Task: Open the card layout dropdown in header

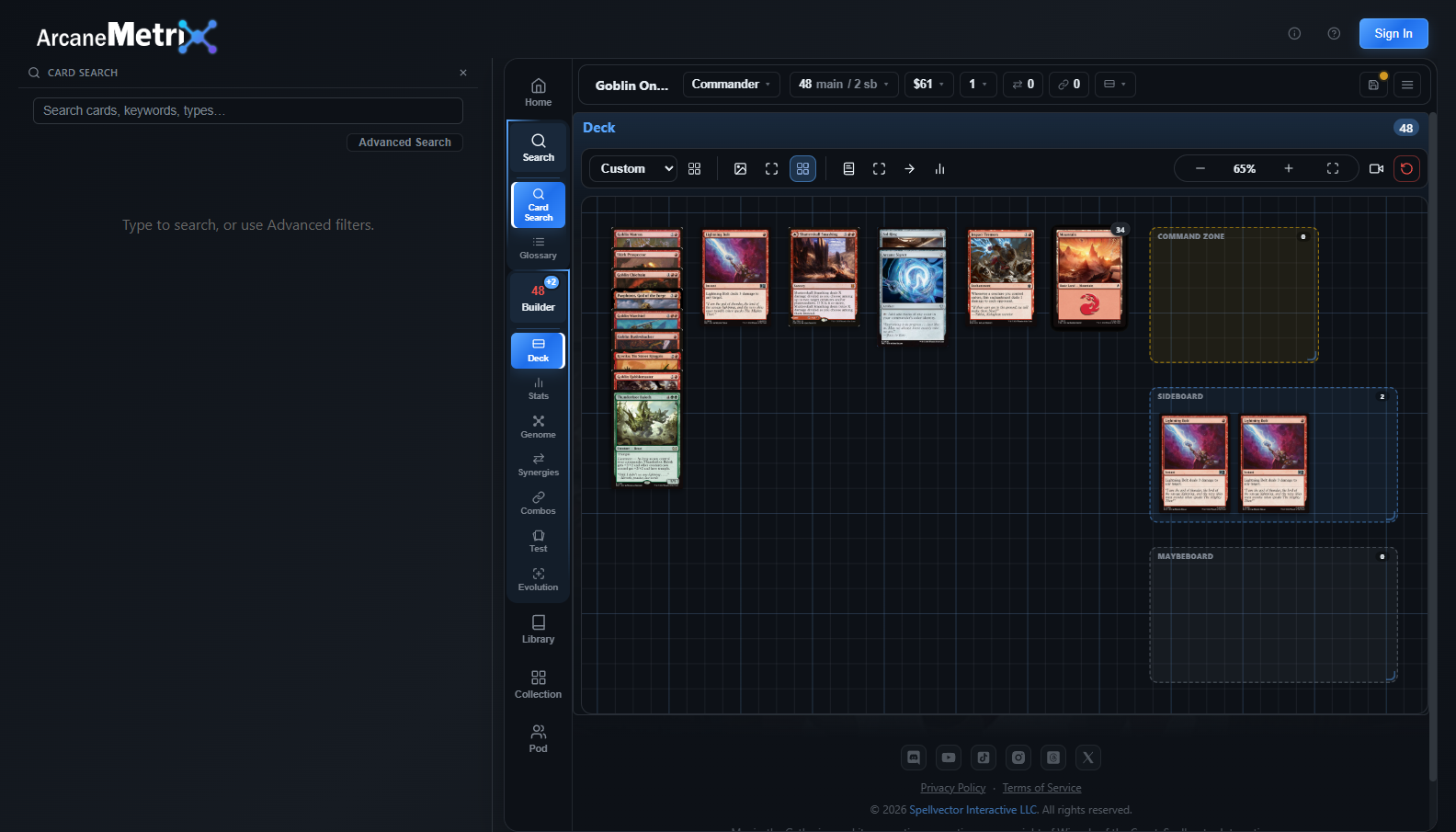Action: 1115,85
